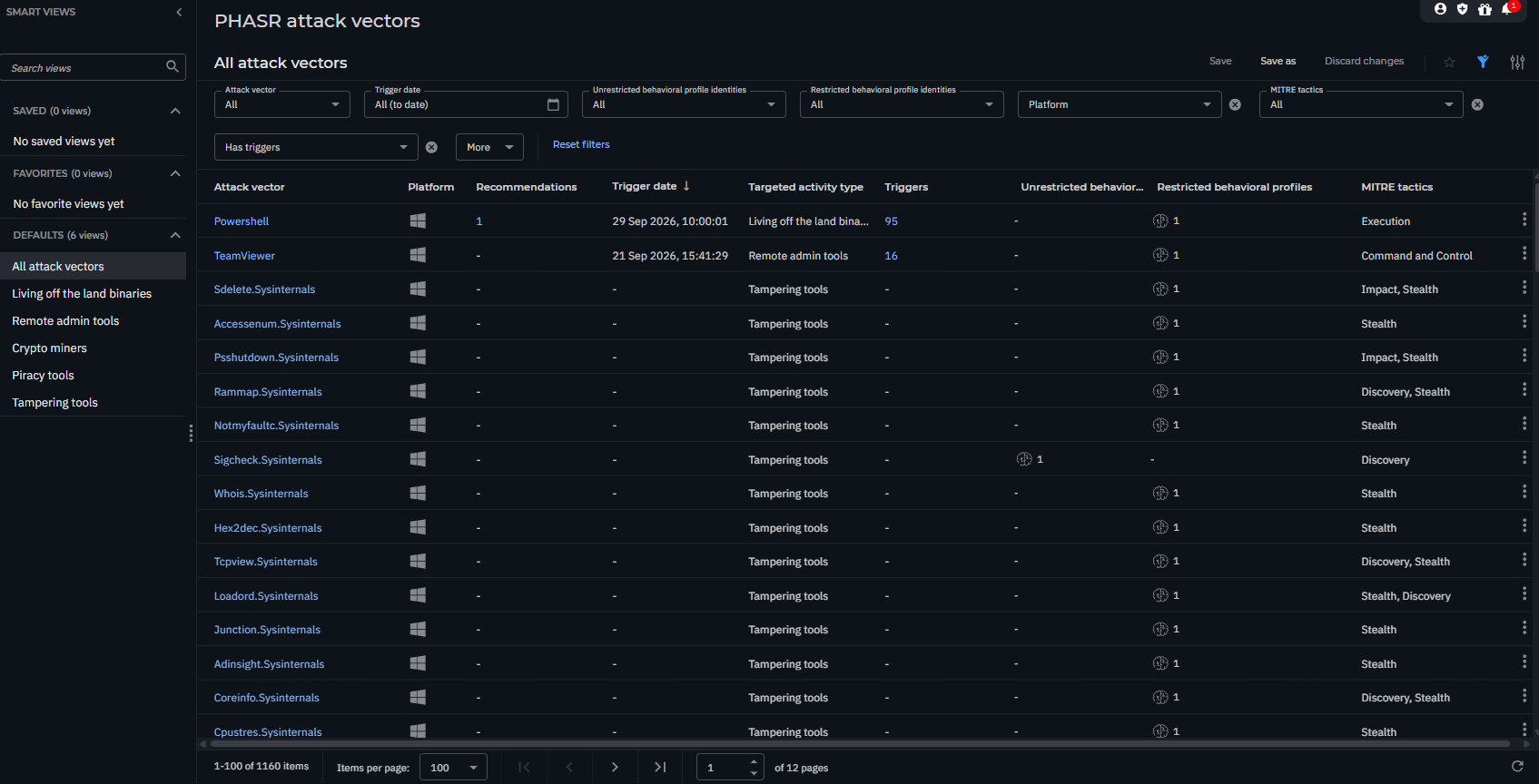
Task: Click the shield icon in top bar
Action: [x=1462, y=9]
